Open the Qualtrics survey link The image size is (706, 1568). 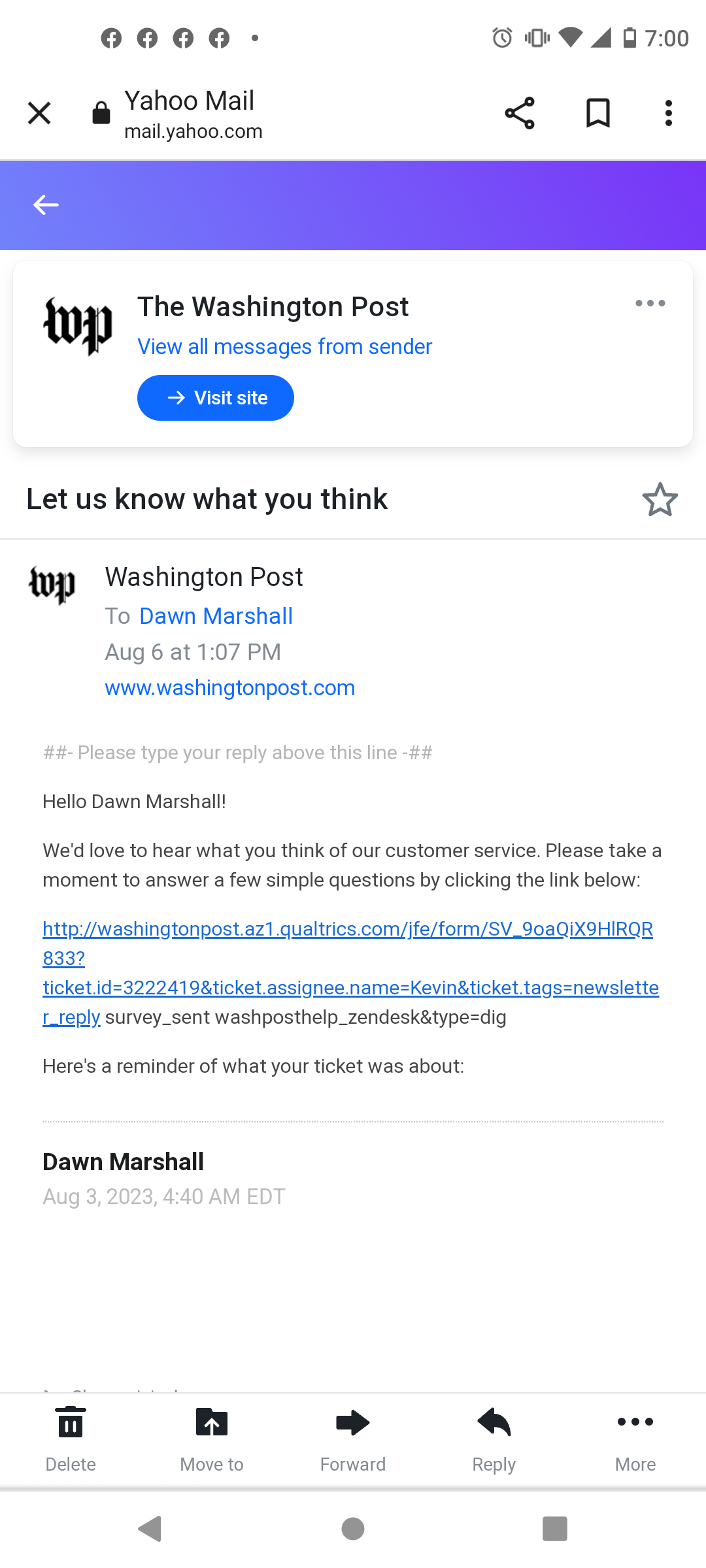[347, 929]
